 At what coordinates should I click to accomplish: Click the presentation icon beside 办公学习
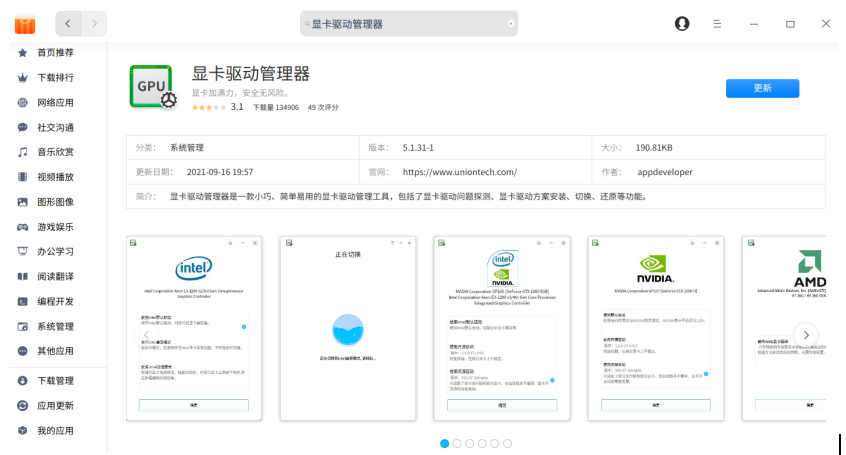[23, 252]
